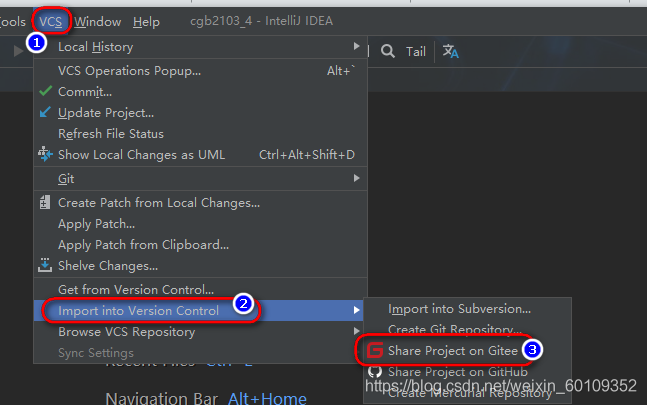Click the green Commit checkmark icon
647x405 pixels.
pyautogui.click(x=45, y=91)
